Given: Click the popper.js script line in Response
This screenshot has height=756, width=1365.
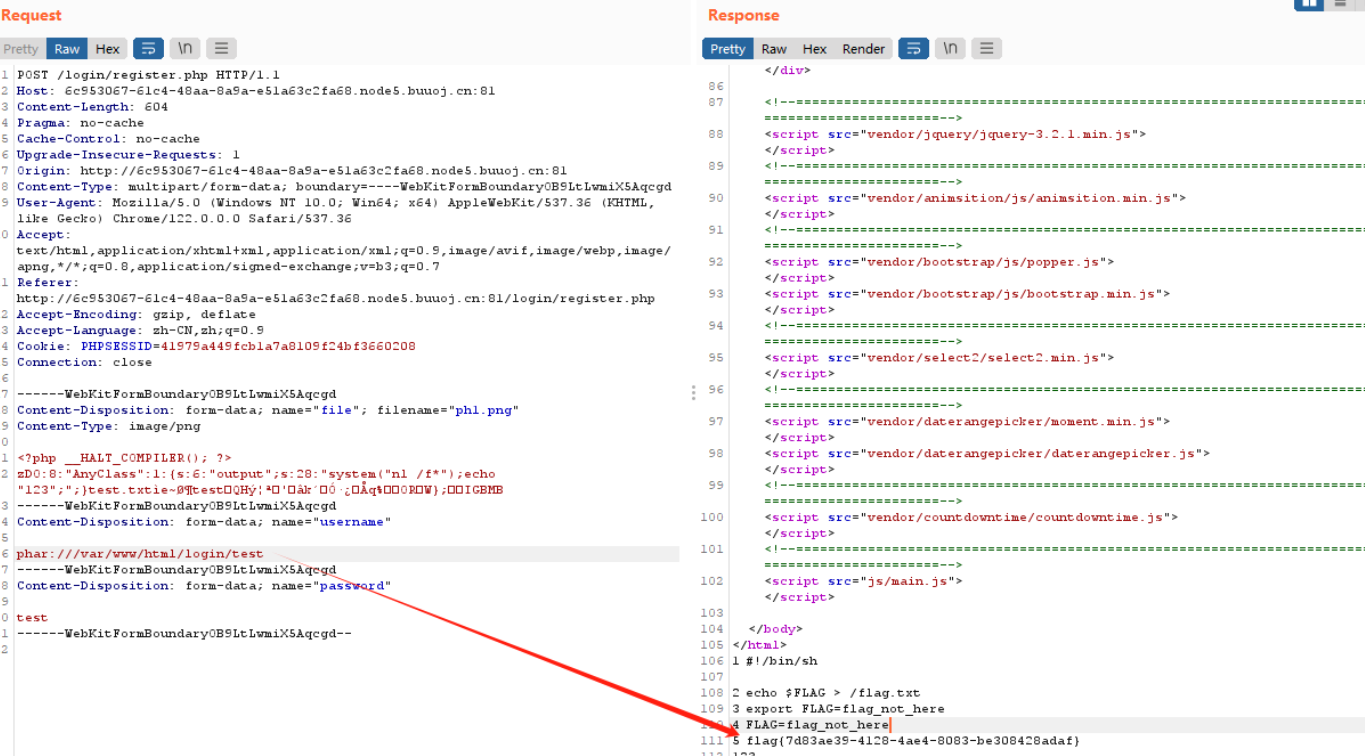Looking at the screenshot, I should (x=939, y=262).
